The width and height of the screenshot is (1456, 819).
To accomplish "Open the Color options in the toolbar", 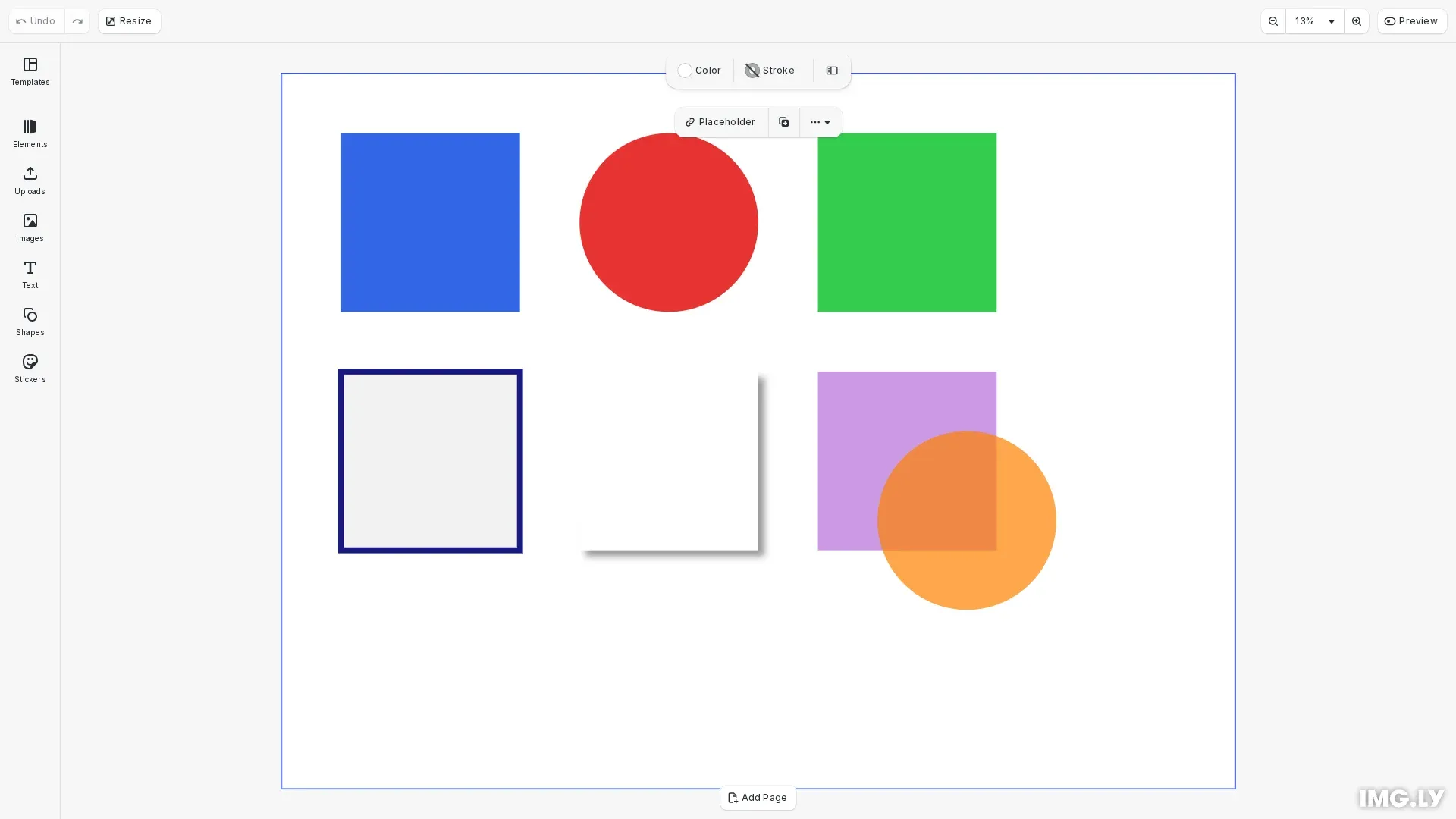I will (699, 70).
